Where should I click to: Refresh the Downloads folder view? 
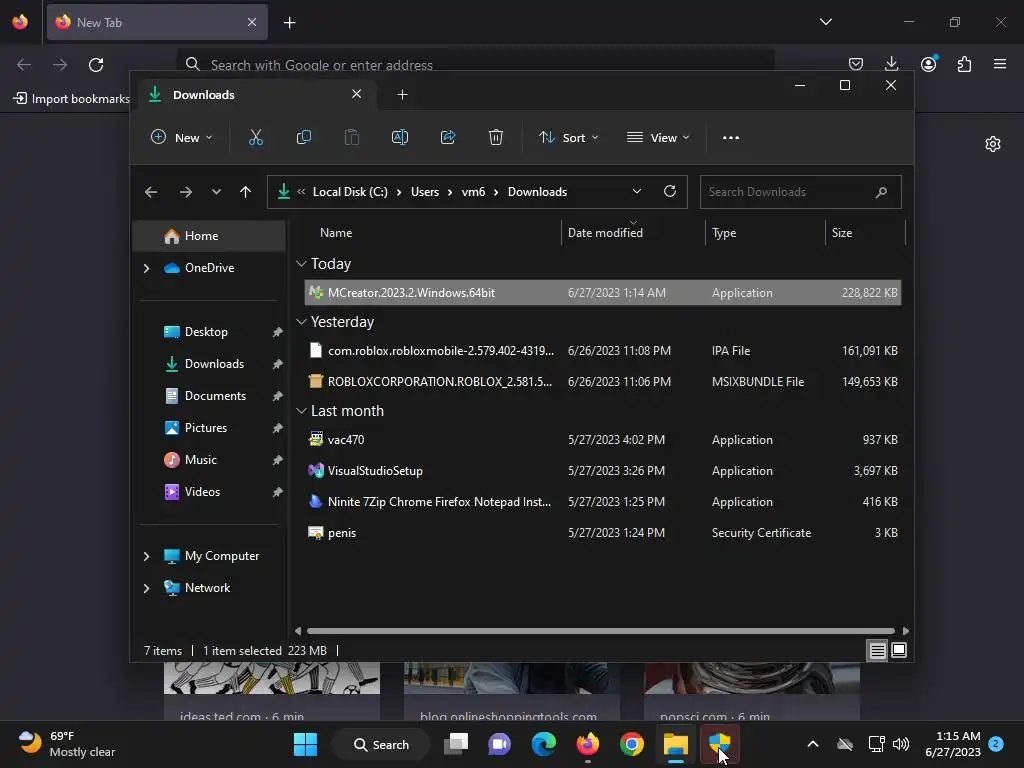coord(669,191)
